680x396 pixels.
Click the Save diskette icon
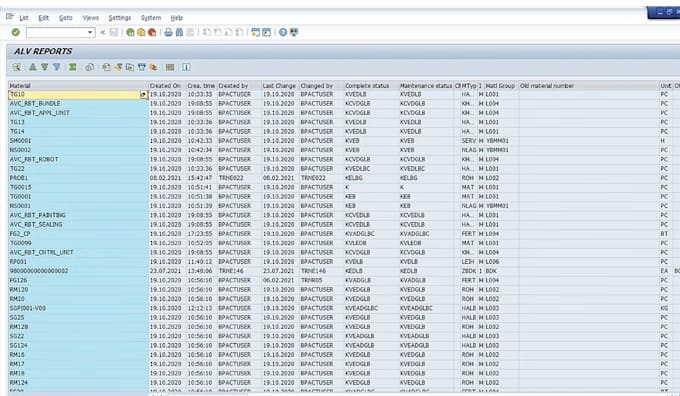pyautogui.click(x=114, y=32)
